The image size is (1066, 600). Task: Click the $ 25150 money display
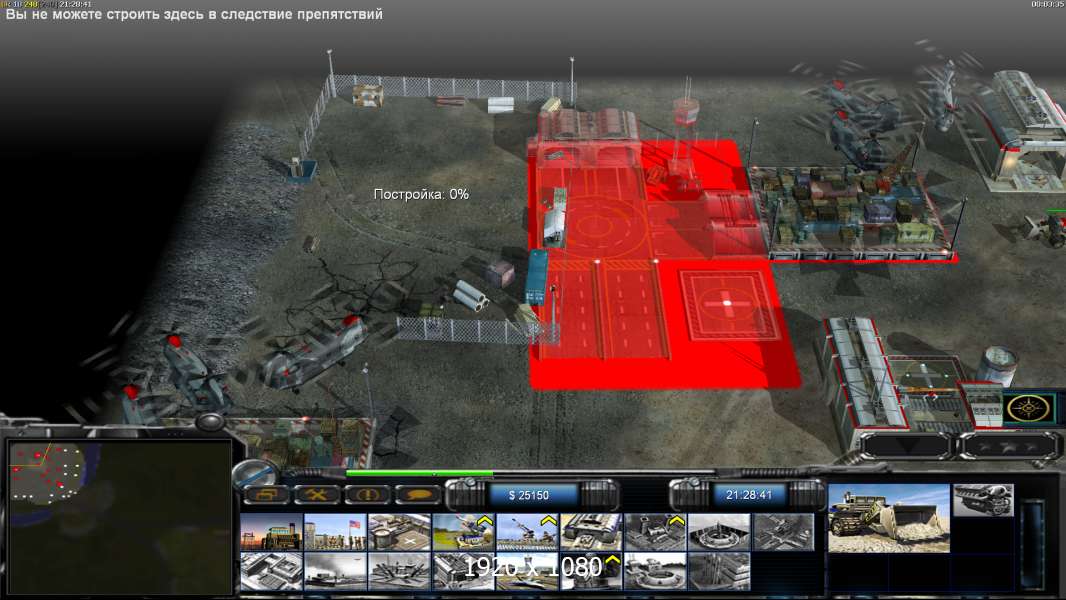529,495
